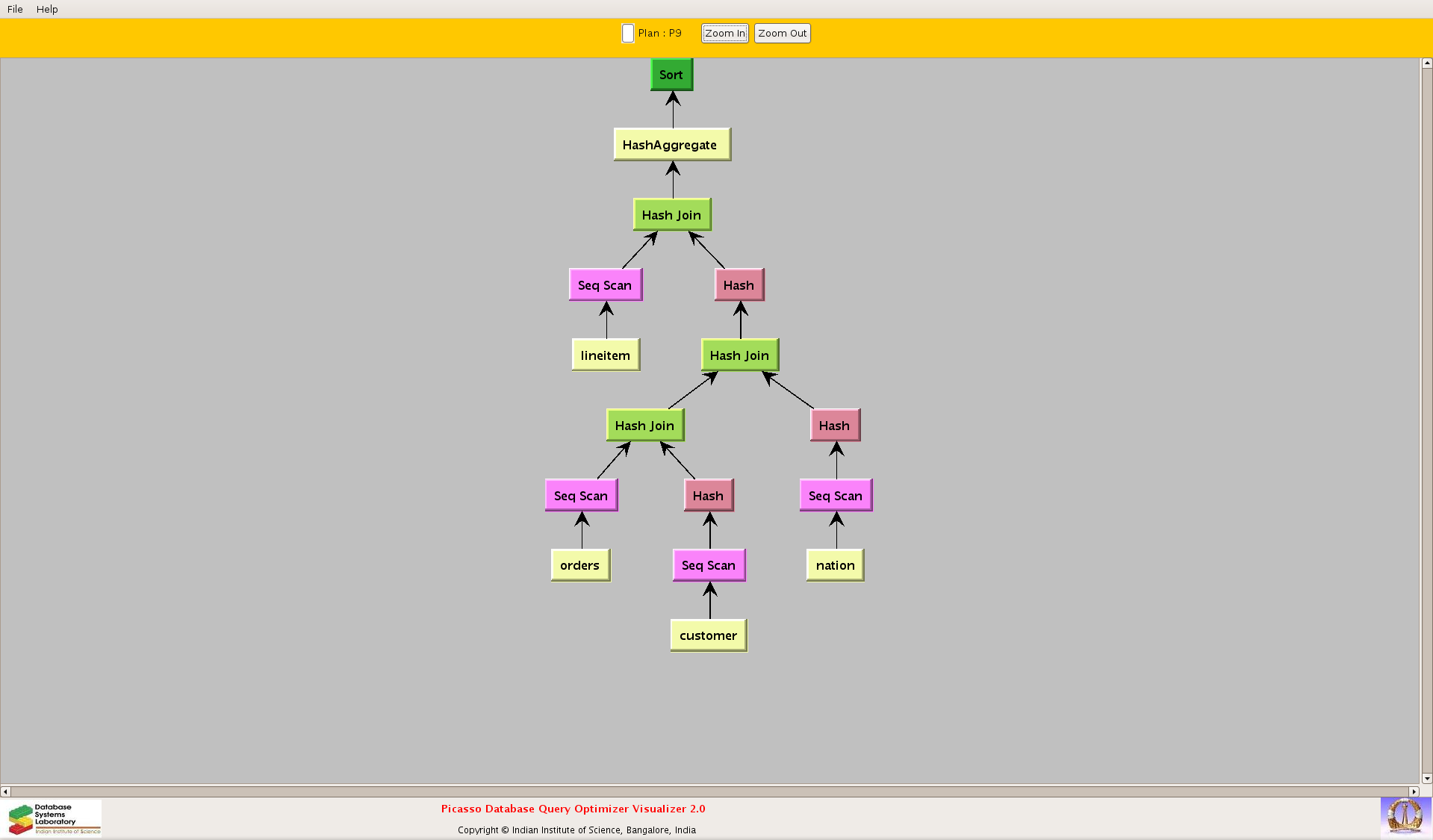Screen dimensions: 1433x840
Task: Click the horizontal scrollbar track
Action: (709, 791)
